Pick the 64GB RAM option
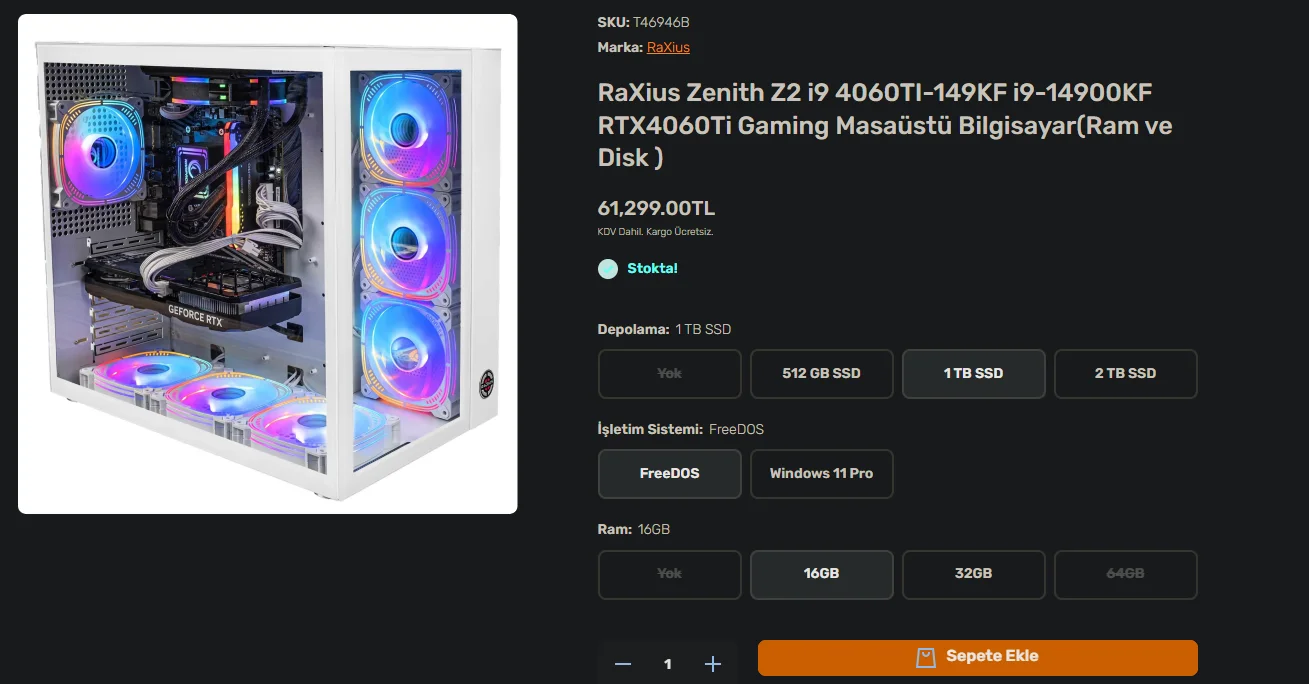The image size is (1309, 684). [1126, 574]
